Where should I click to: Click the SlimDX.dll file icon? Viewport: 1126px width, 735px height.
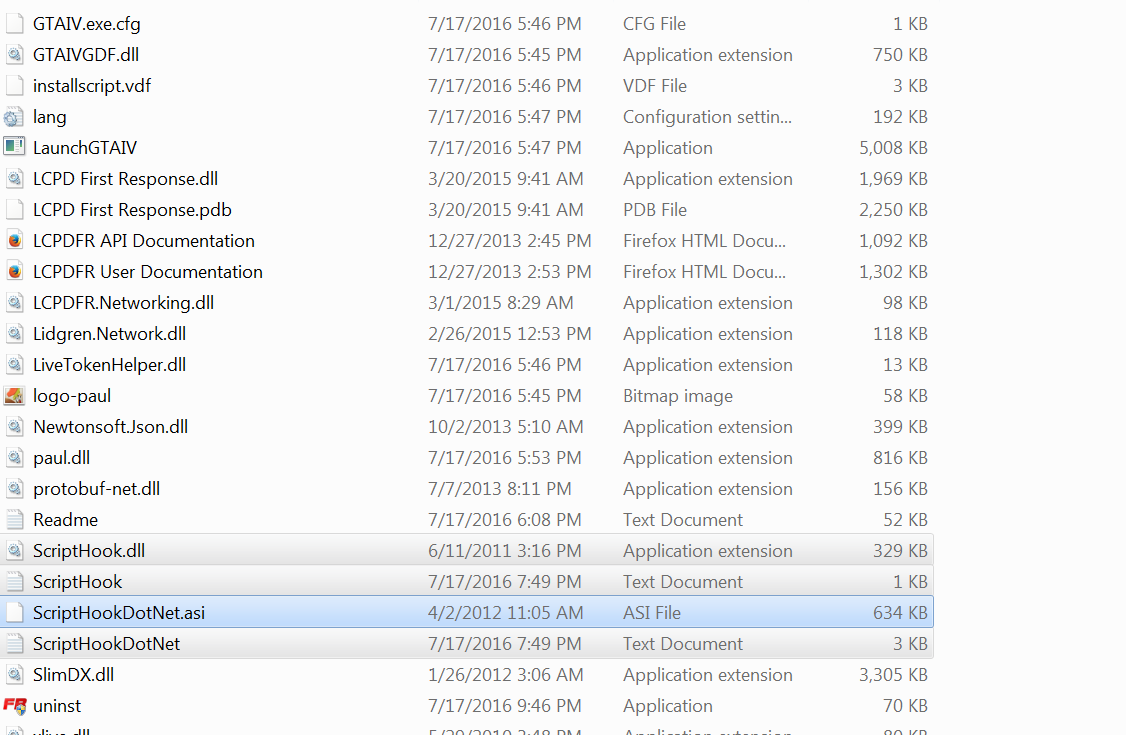[14, 675]
